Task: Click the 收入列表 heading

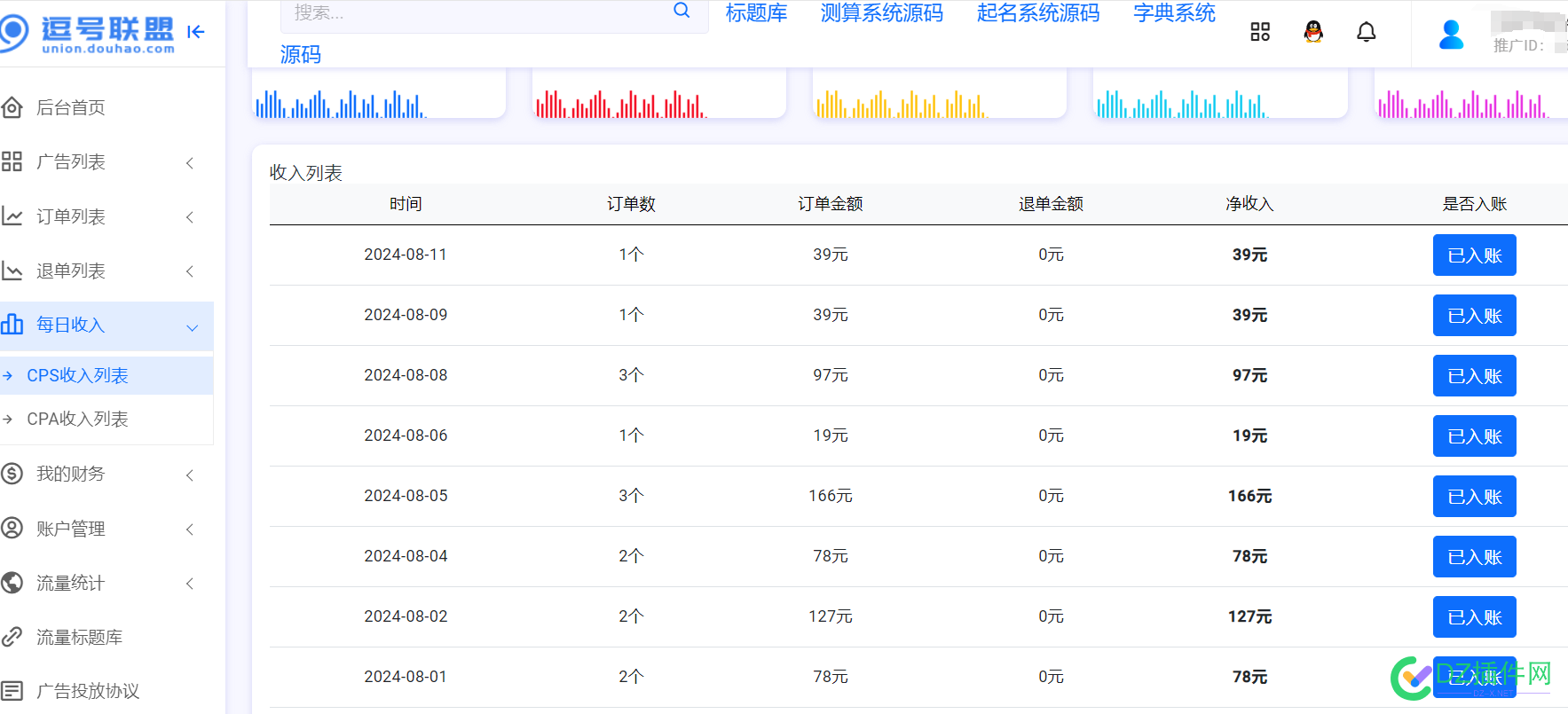Action: [x=306, y=173]
